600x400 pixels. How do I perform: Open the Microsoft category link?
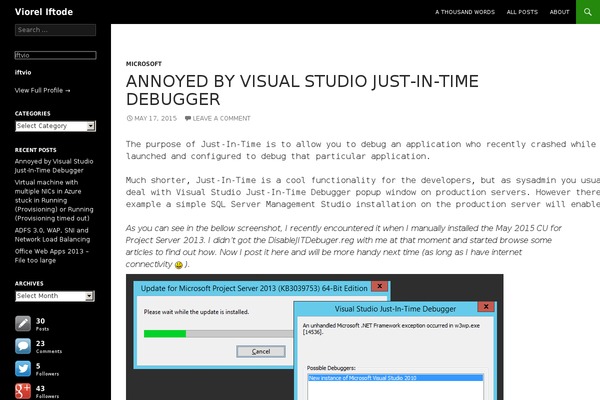(144, 64)
